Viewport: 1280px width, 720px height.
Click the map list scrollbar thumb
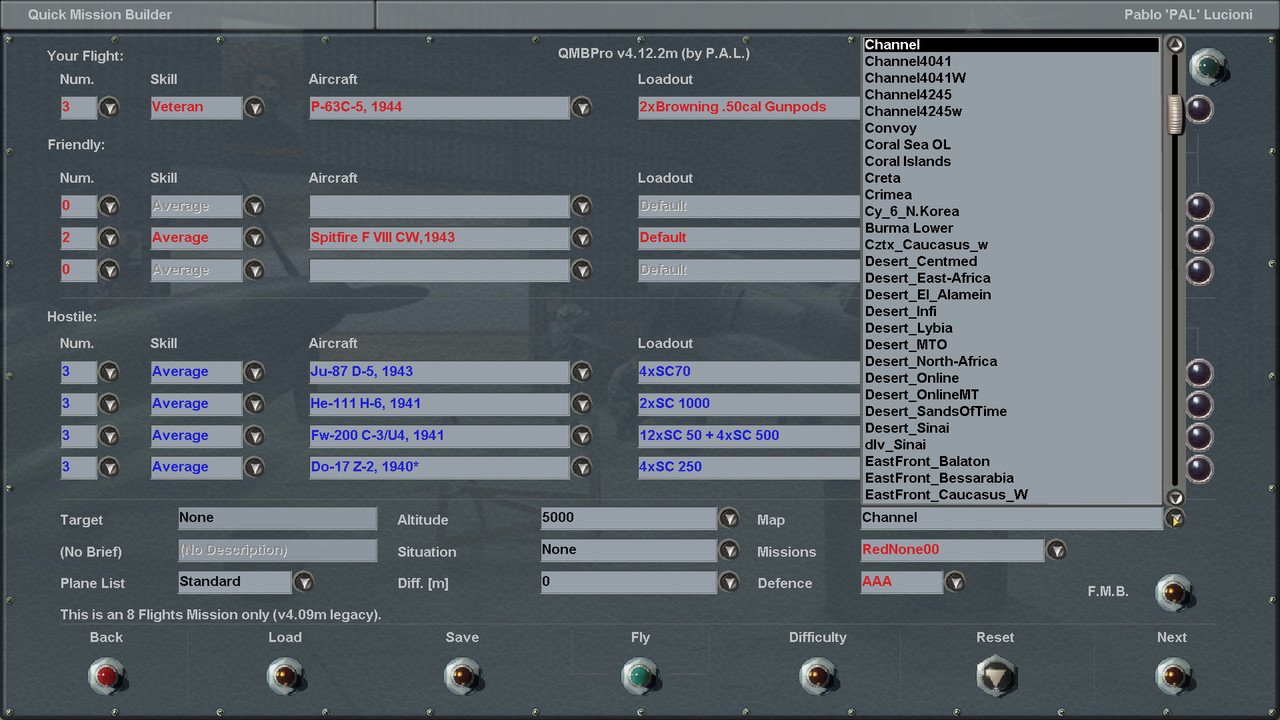[1175, 113]
